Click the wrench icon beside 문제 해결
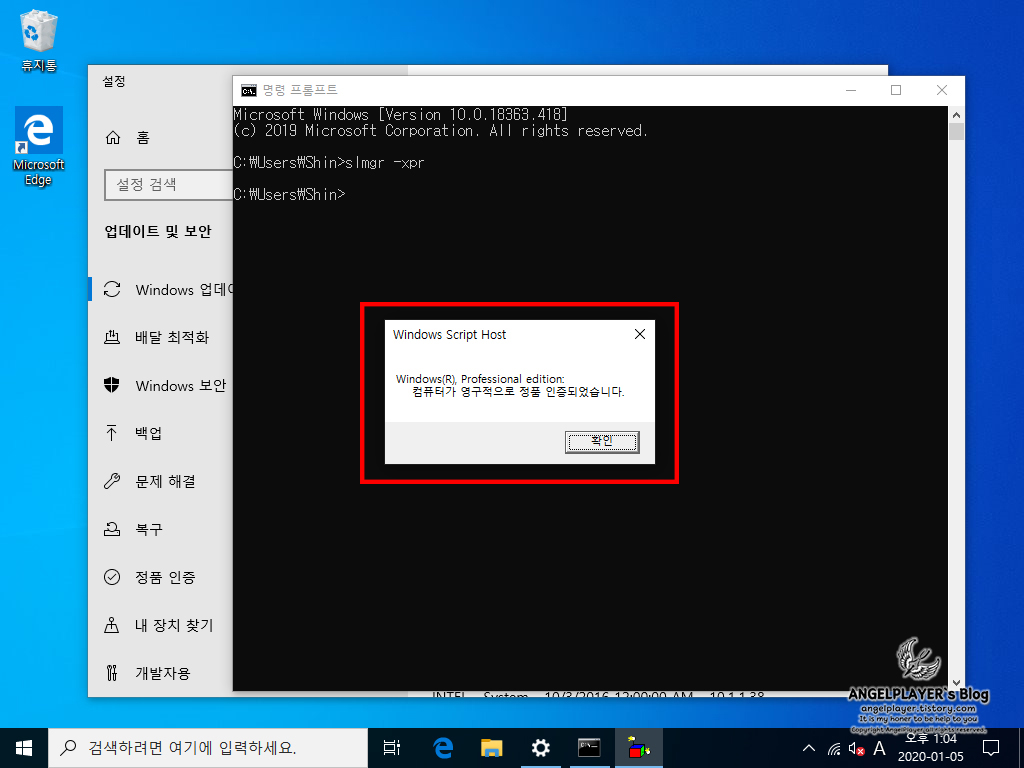Image resolution: width=1024 pixels, height=768 pixels. tap(112, 481)
